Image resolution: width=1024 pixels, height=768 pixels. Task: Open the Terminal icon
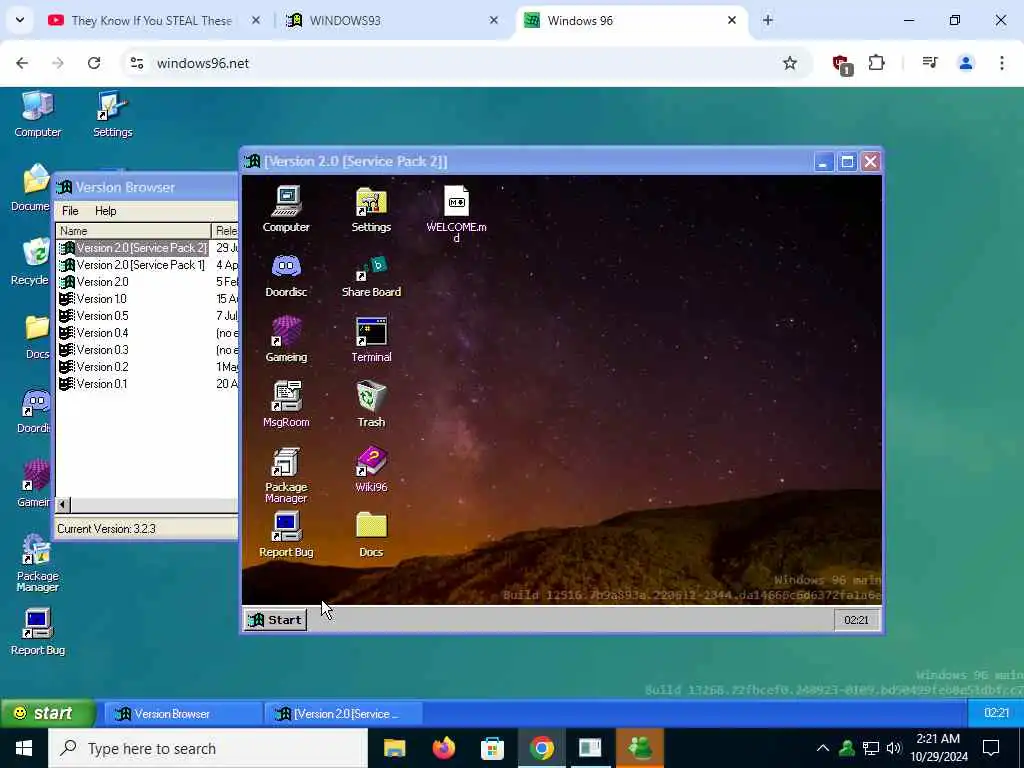tap(371, 340)
